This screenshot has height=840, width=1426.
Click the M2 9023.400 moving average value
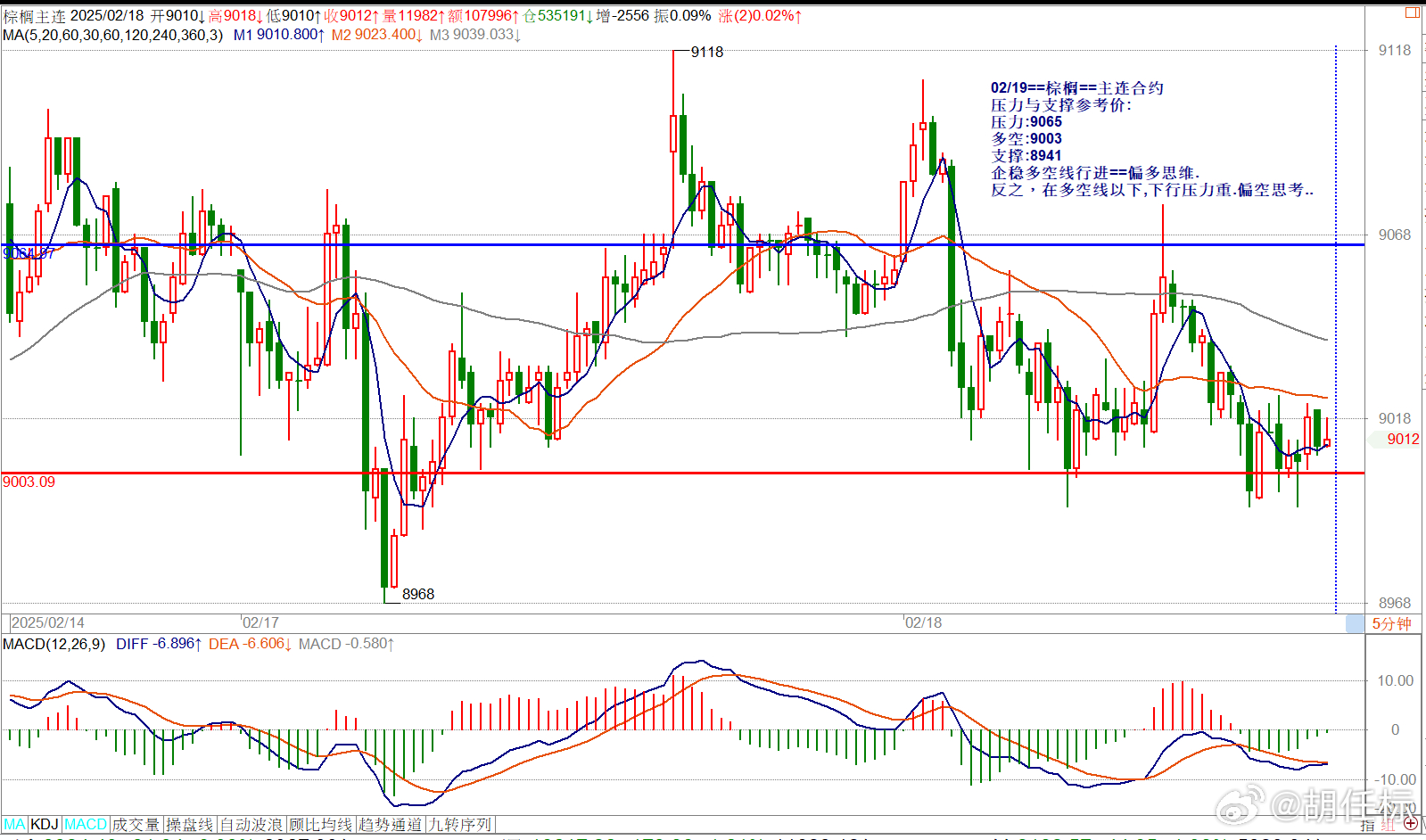pos(377,35)
